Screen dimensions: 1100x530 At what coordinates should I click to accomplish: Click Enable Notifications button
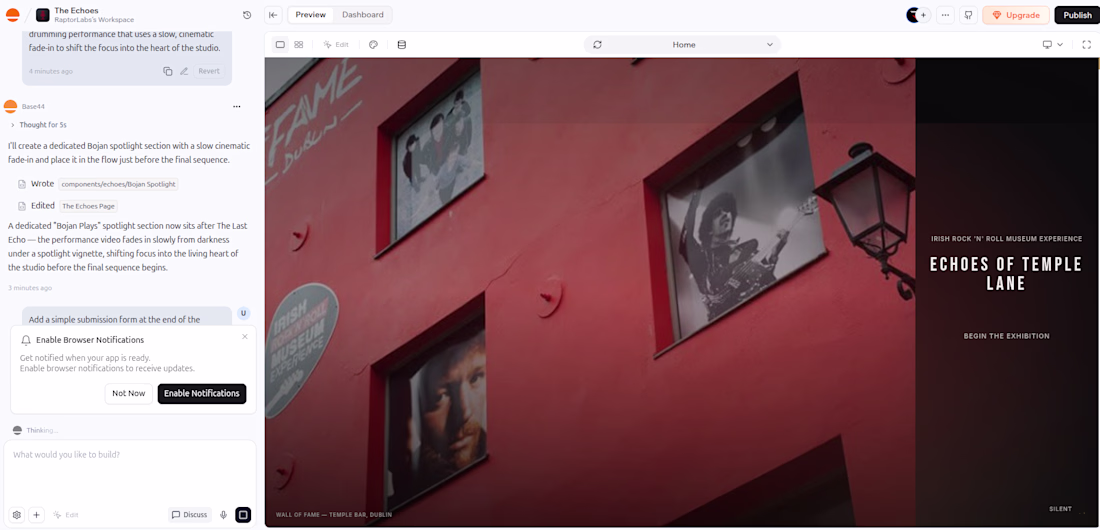click(202, 393)
